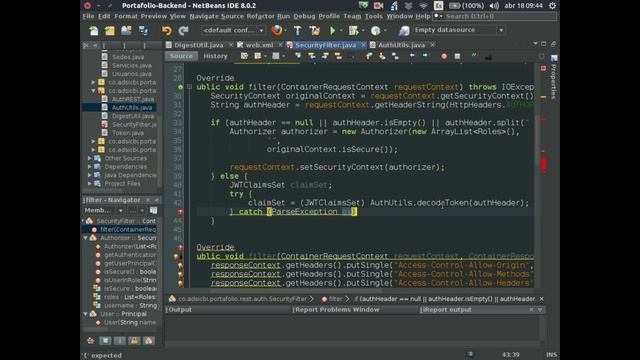Click the Find Selection icon in editor toolbar

pos(298,56)
